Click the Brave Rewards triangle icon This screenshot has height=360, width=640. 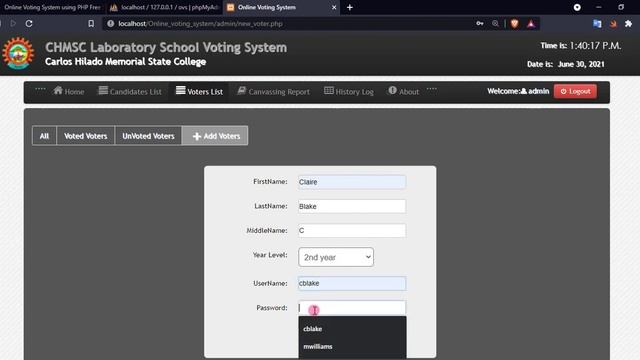tap(531, 24)
